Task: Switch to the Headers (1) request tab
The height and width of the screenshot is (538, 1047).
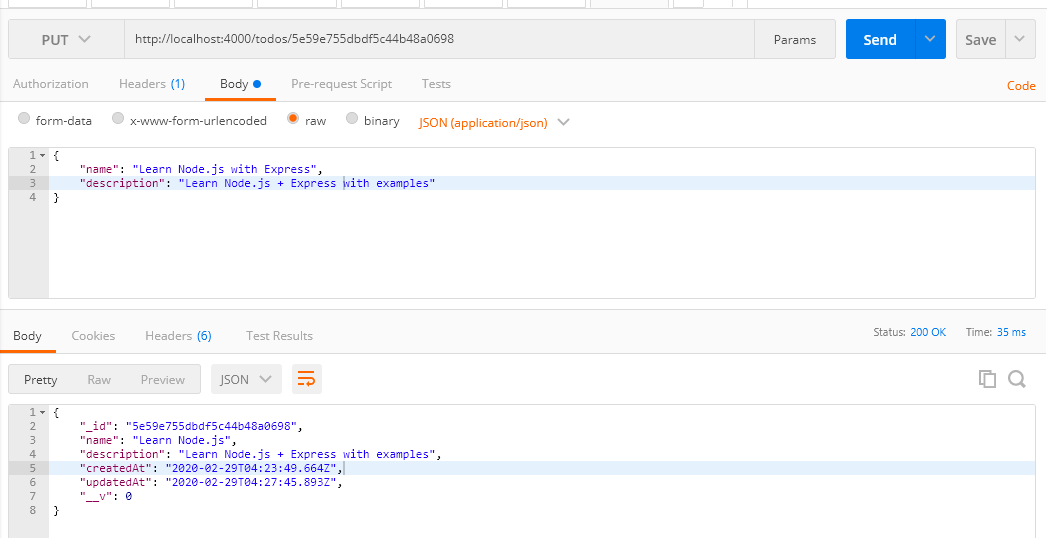Action: tap(152, 83)
